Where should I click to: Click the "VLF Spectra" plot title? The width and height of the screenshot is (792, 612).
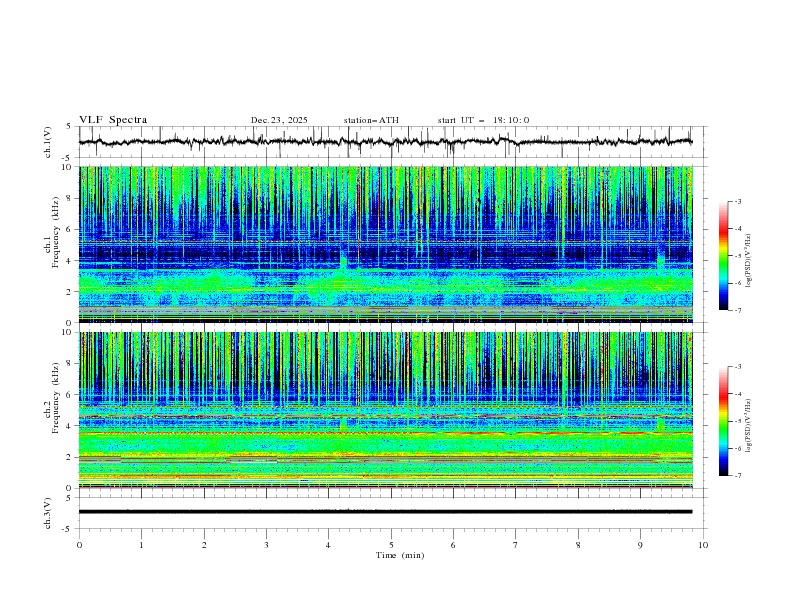(x=113, y=120)
